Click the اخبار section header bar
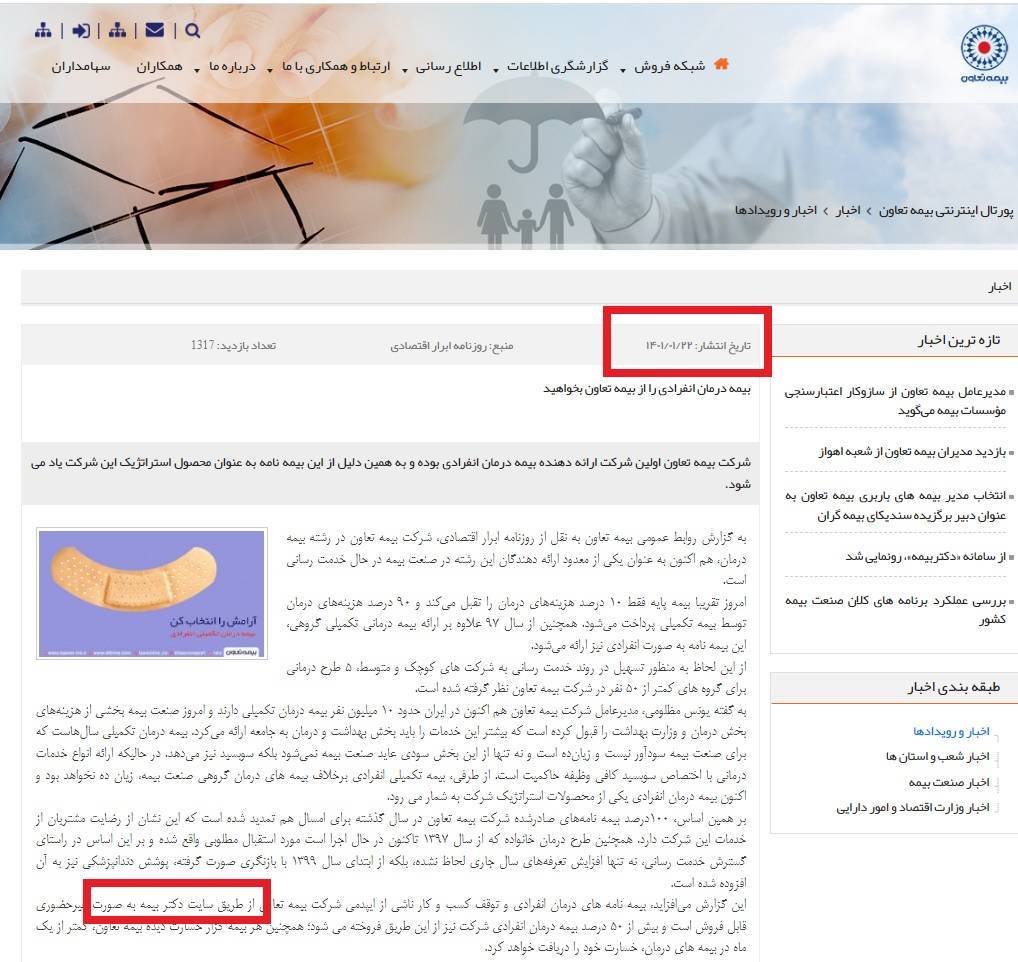Screen dimensions: 1018x962 (519, 286)
